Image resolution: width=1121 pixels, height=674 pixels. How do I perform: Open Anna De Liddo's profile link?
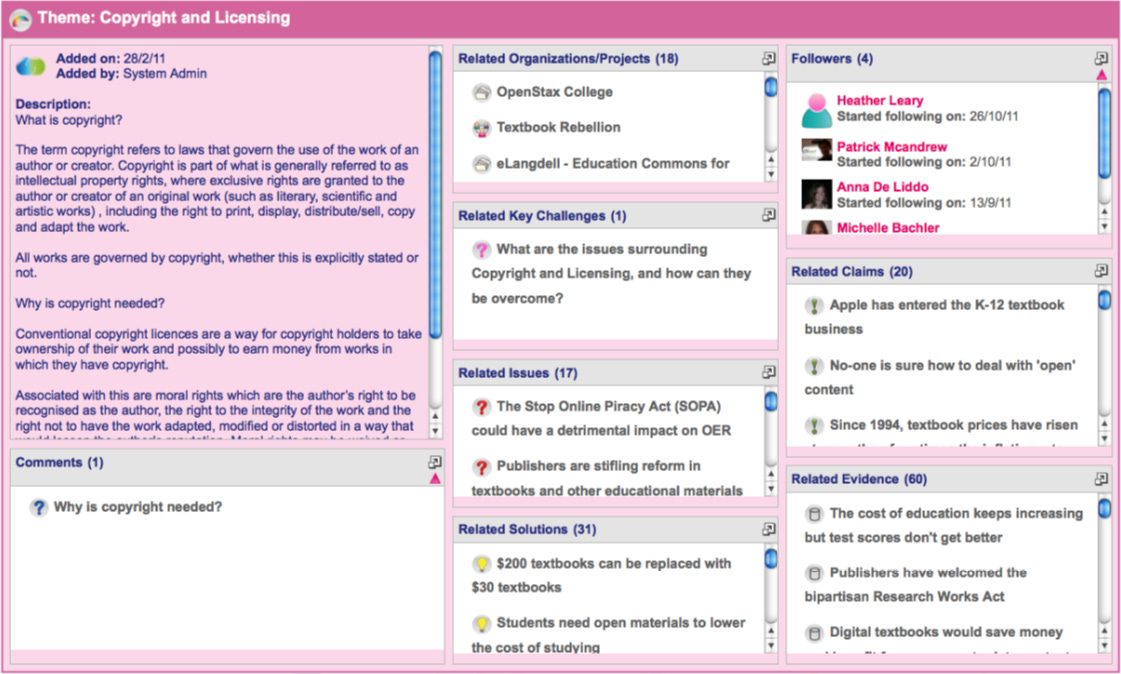(x=882, y=187)
